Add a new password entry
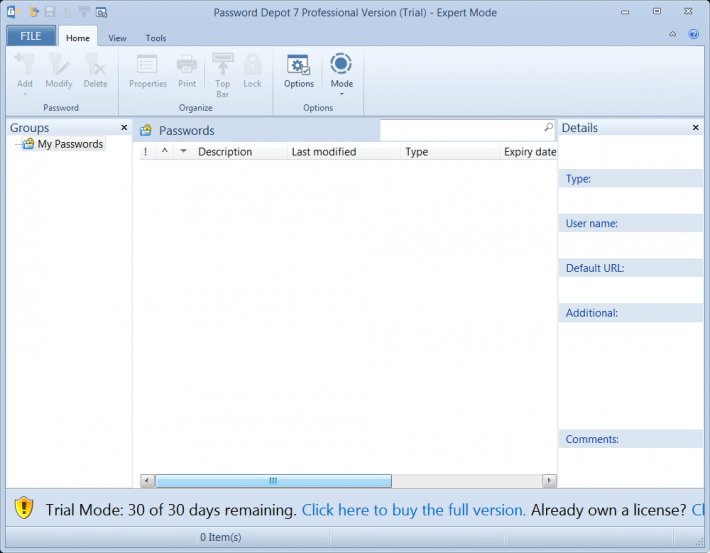Image resolution: width=710 pixels, height=553 pixels. (x=24, y=74)
